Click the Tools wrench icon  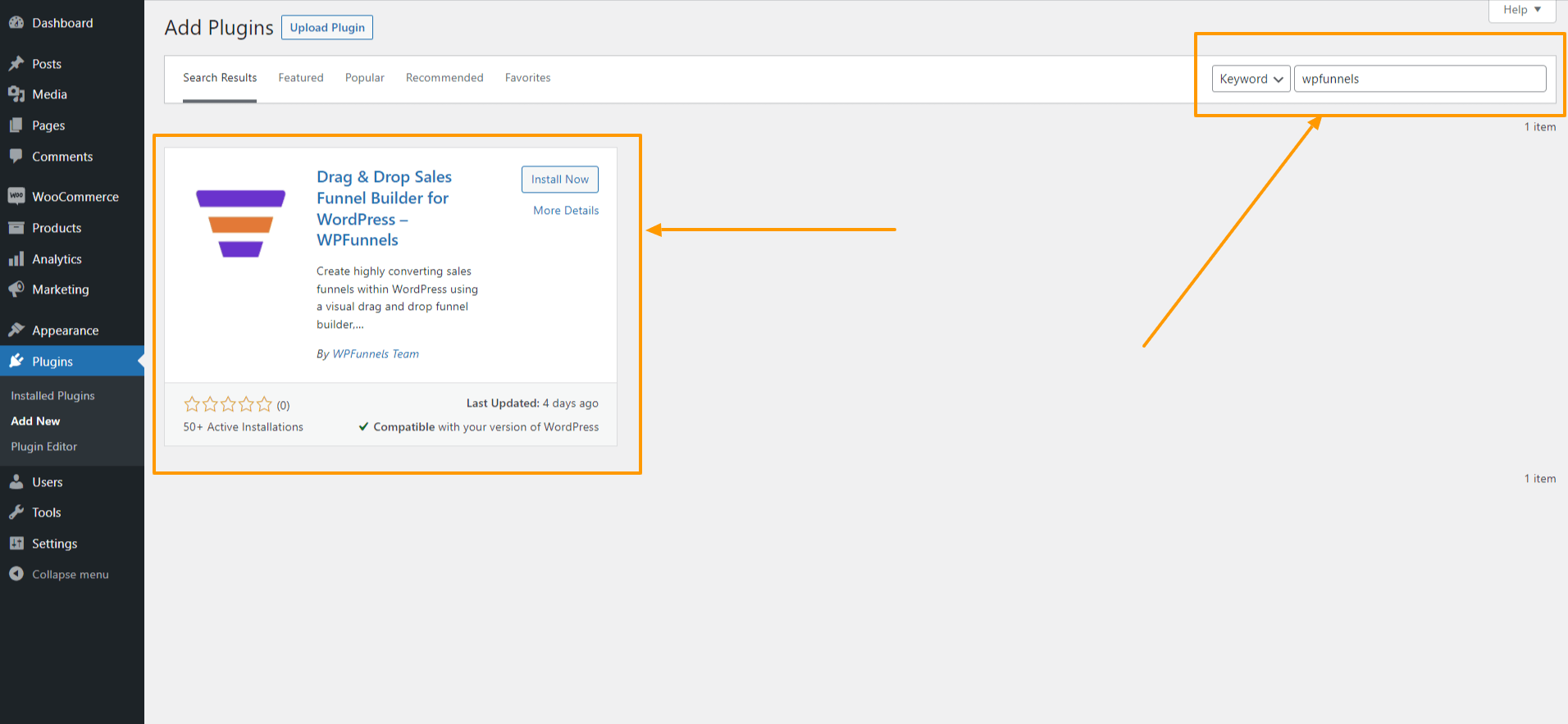(16, 512)
